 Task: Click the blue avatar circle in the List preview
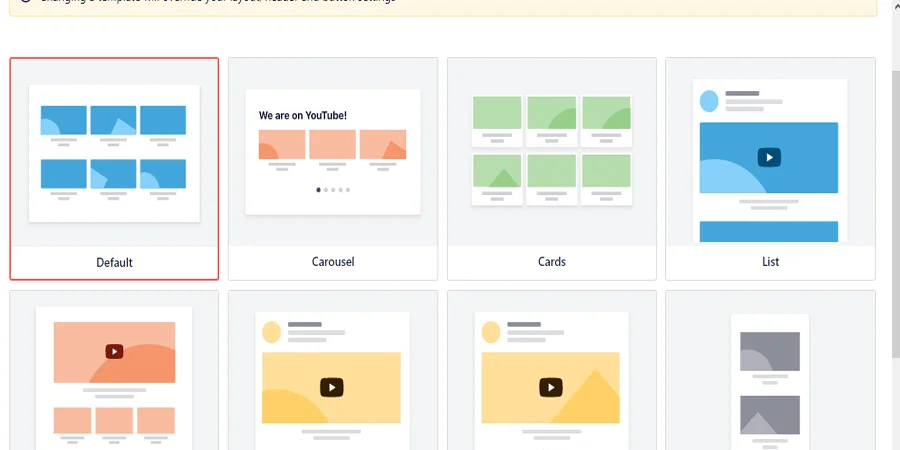tap(709, 101)
